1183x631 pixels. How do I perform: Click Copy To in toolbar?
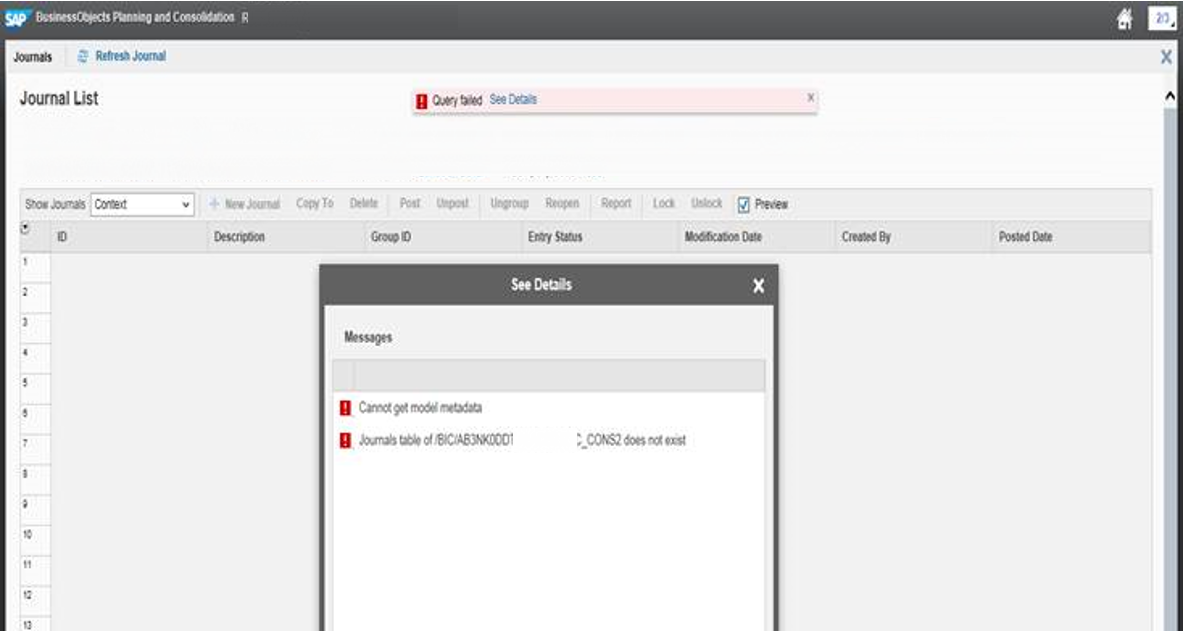[315, 204]
